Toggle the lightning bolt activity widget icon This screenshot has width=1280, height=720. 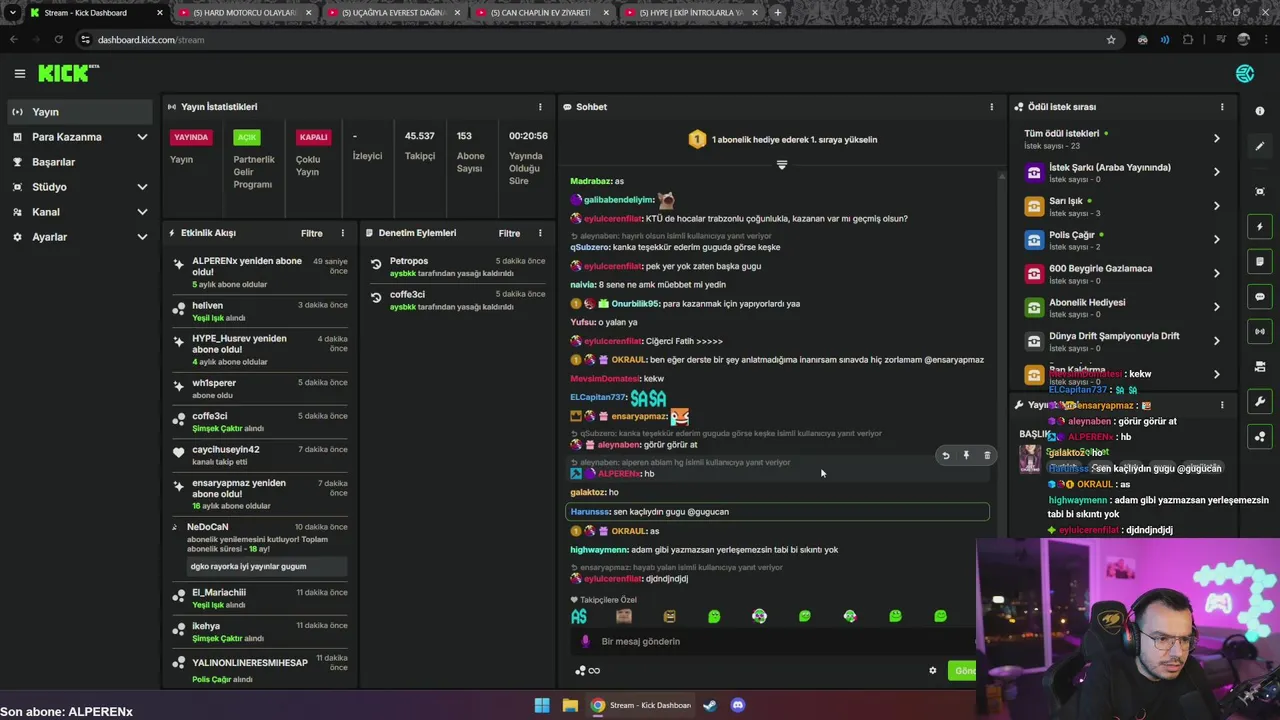1260,227
